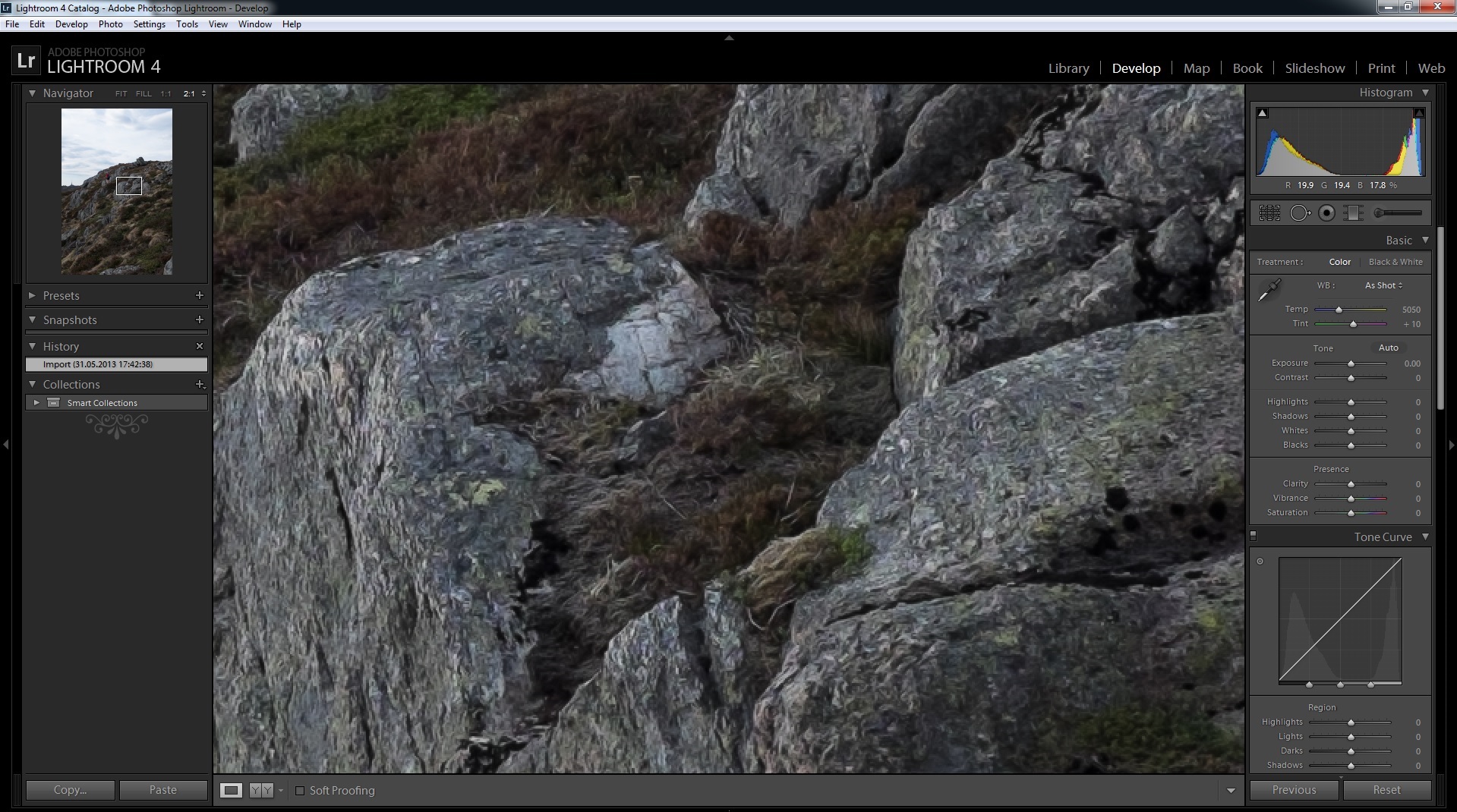The width and height of the screenshot is (1457, 812).
Task: Set Navigator zoom to FILL
Action: click(143, 94)
